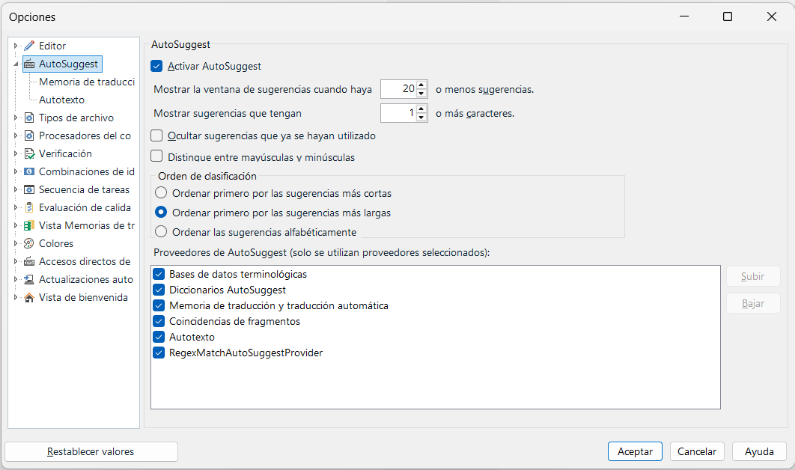Click the Combinaciones de id icon

[29, 171]
